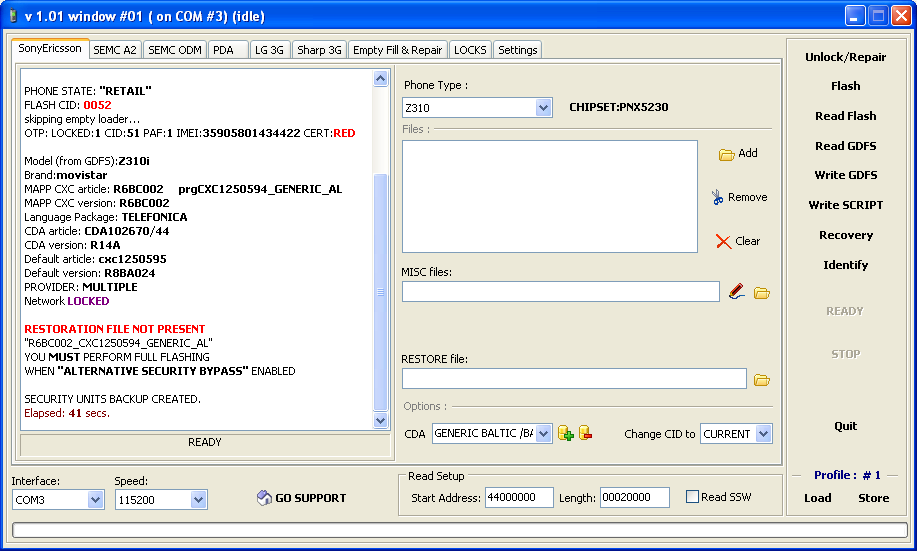Open the Change CID to CURRENT dropdown

coord(763,434)
